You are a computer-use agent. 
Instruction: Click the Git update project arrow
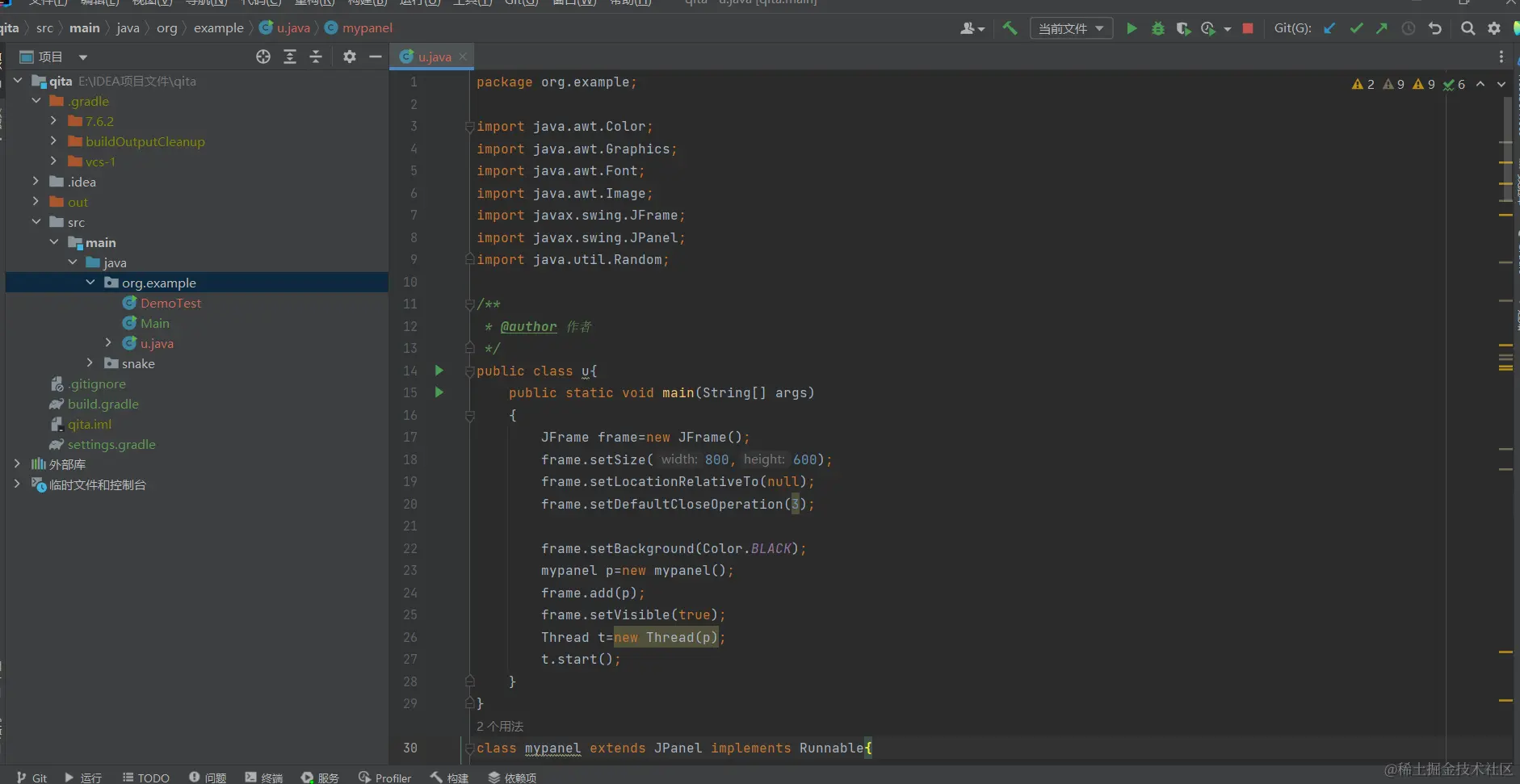click(x=1329, y=28)
